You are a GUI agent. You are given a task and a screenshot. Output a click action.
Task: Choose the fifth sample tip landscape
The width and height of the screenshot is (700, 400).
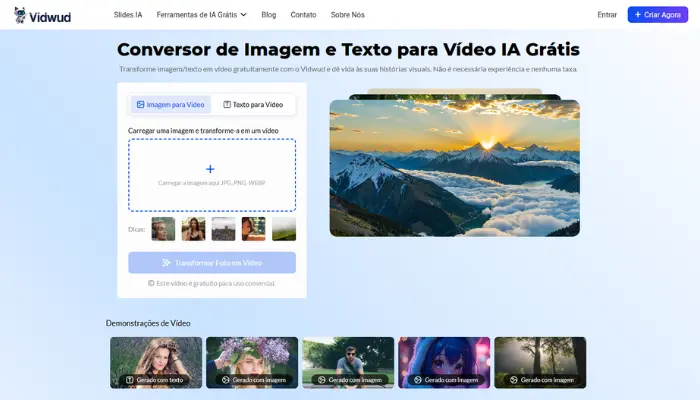pos(284,229)
